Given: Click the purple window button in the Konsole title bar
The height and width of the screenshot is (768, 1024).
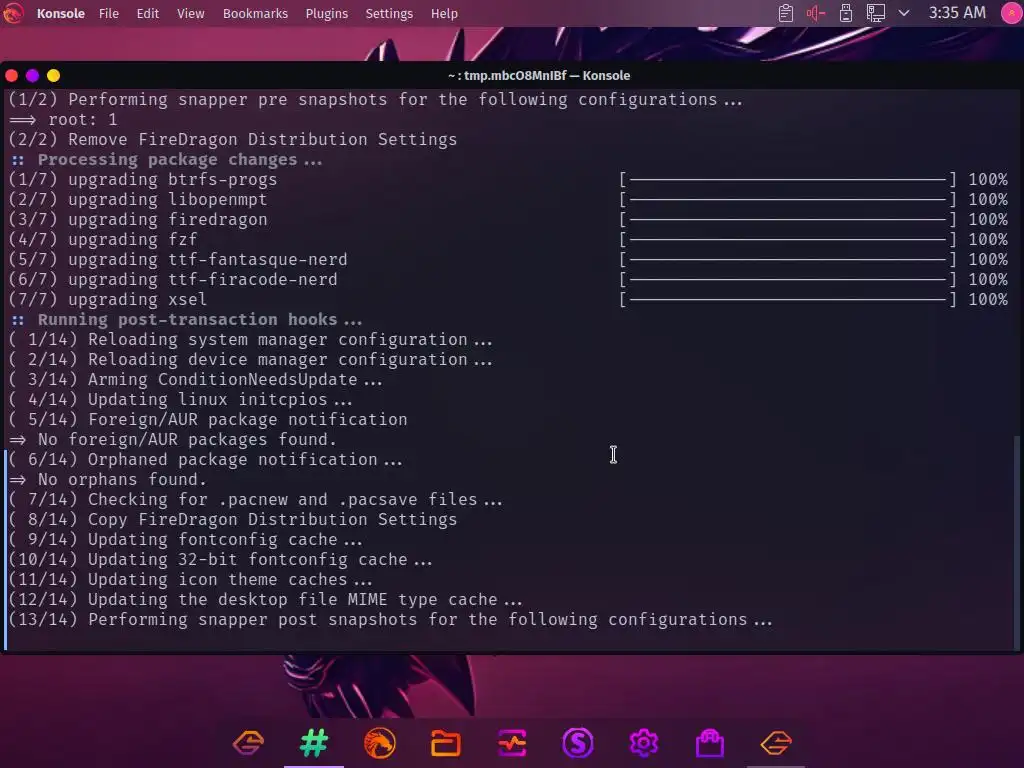Looking at the screenshot, I should 32,76.
